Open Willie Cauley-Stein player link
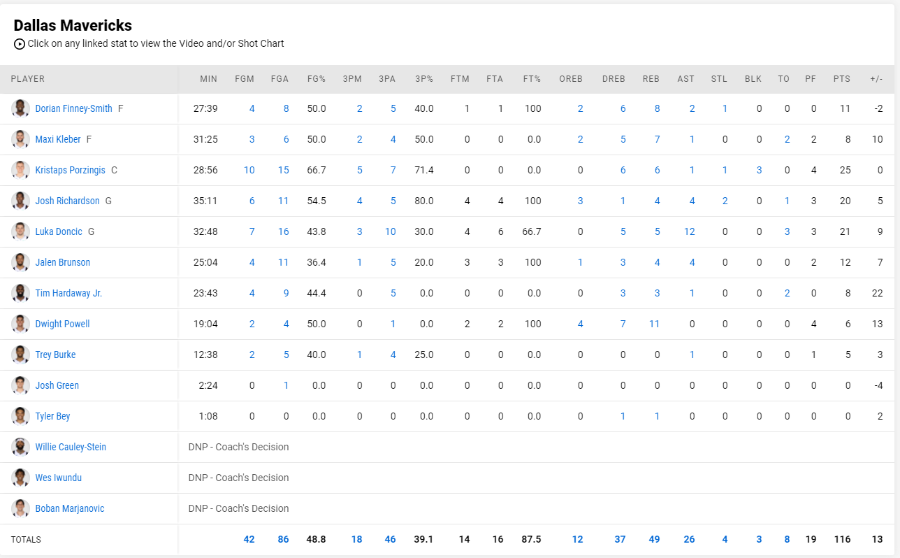This screenshot has width=900, height=558. (71, 447)
